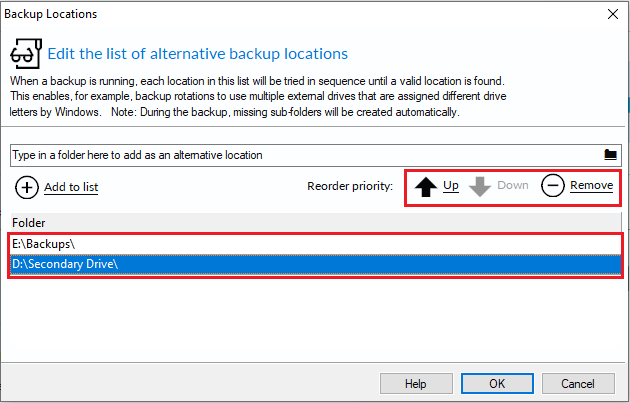Click the "Up" link label
The width and height of the screenshot is (630, 403).
point(451,186)
